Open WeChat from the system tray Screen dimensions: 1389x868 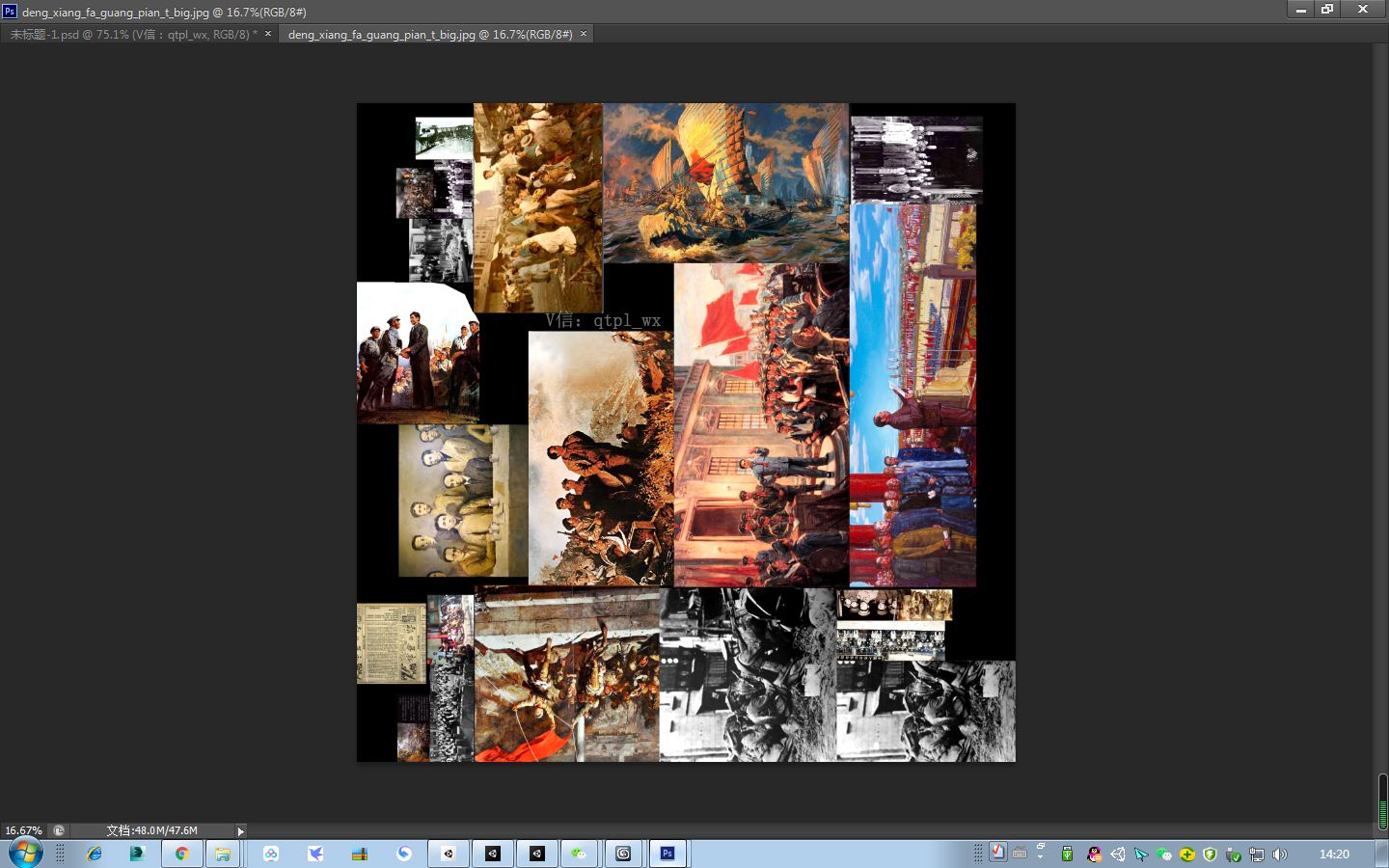point(1164,854)
